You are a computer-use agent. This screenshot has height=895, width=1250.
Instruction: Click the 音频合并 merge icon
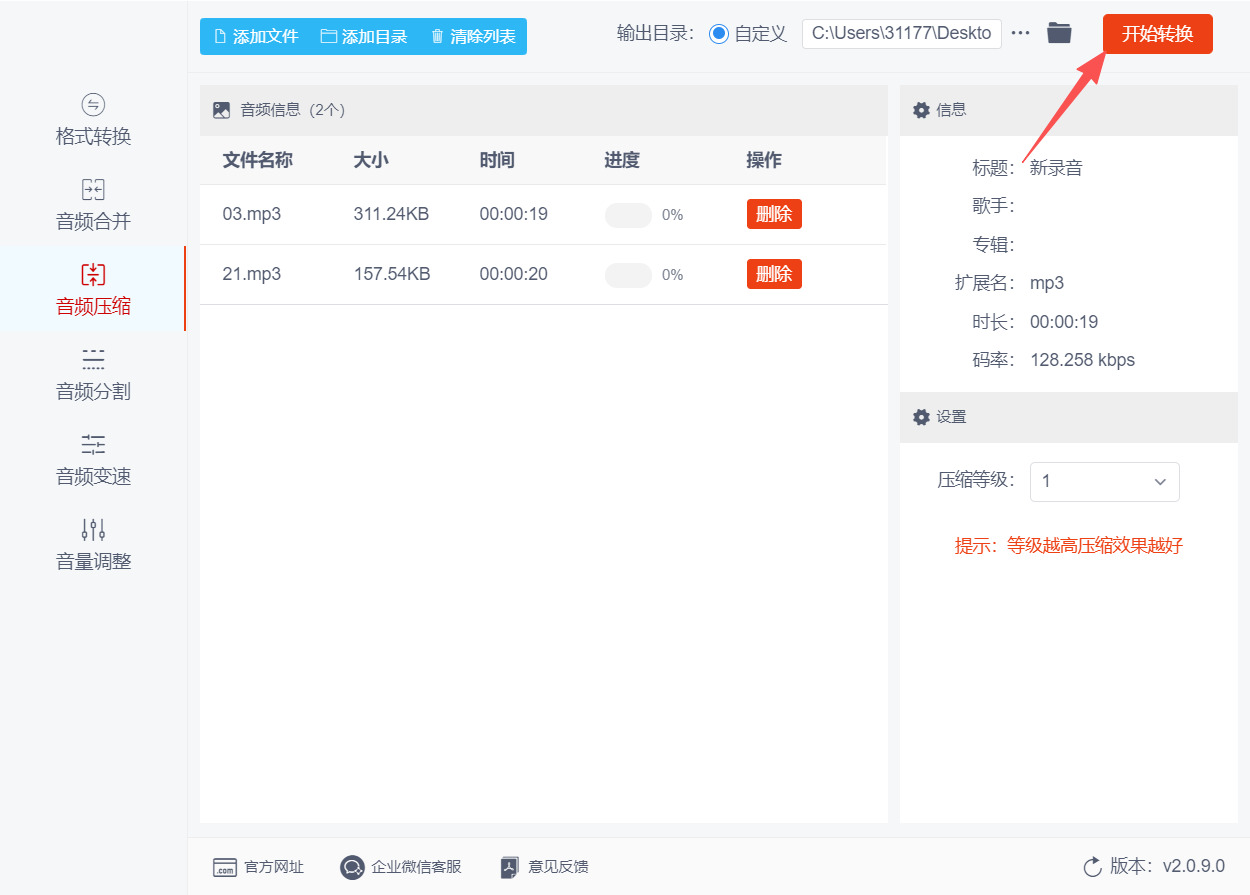pyautogui.click(x=93, y=190)
